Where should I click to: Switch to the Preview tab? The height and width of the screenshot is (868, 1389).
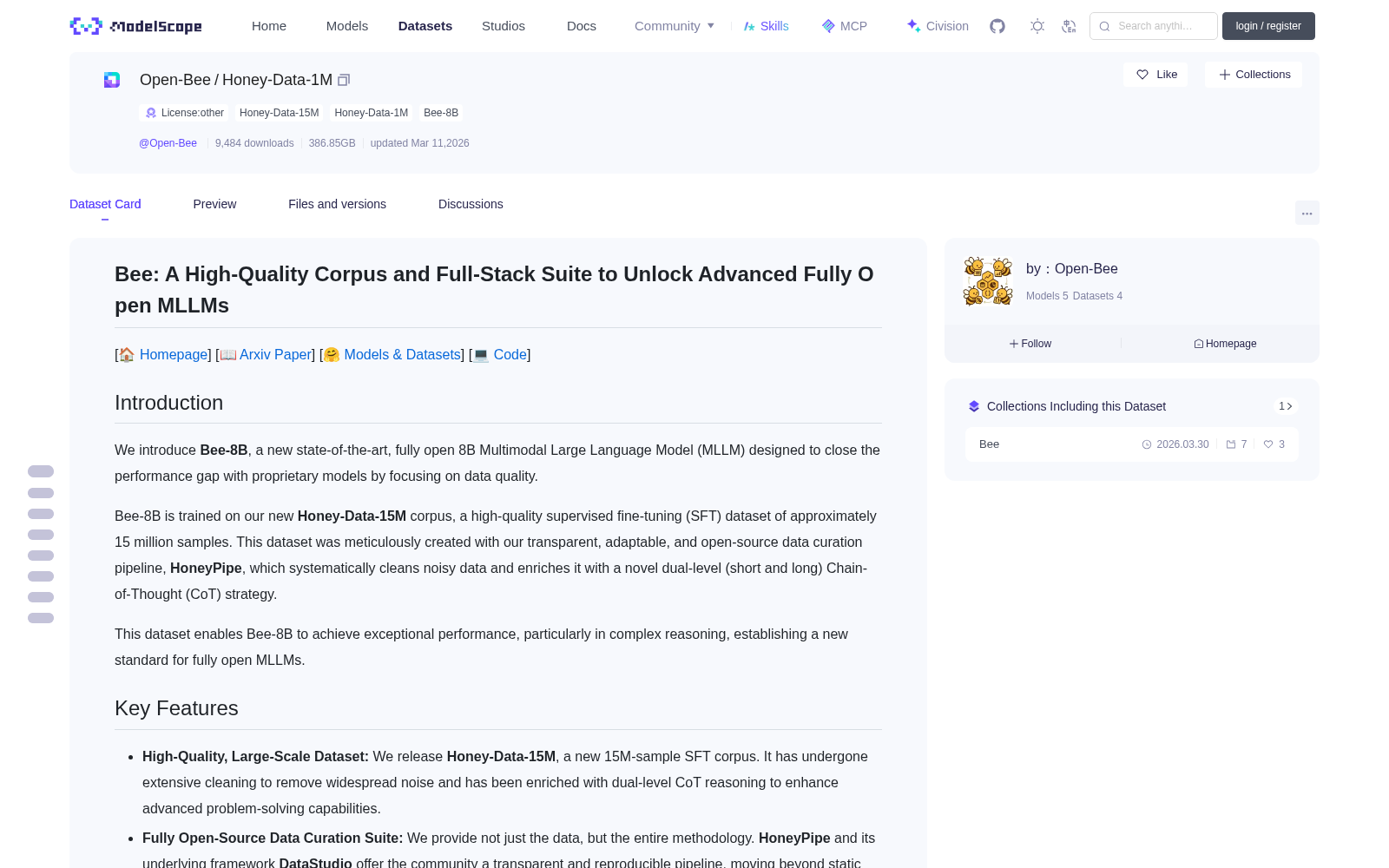click(x=214, y=204)
